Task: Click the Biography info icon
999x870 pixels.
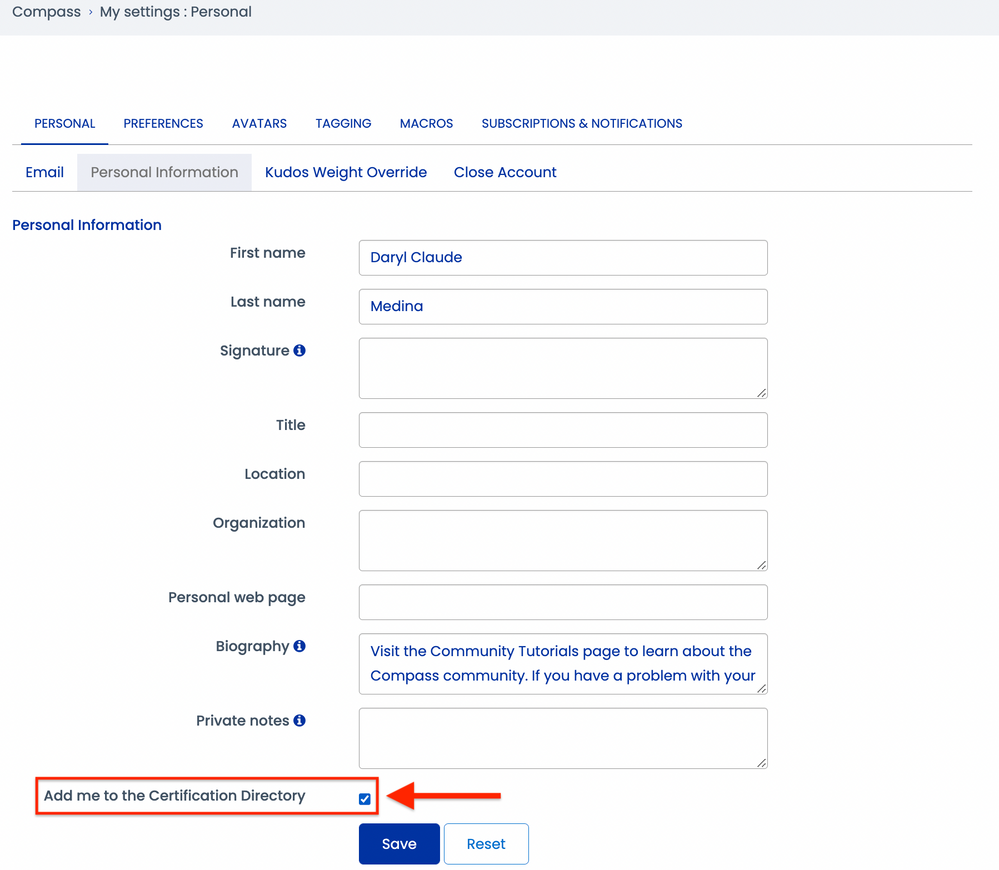Action: click(x=299, y=647)
